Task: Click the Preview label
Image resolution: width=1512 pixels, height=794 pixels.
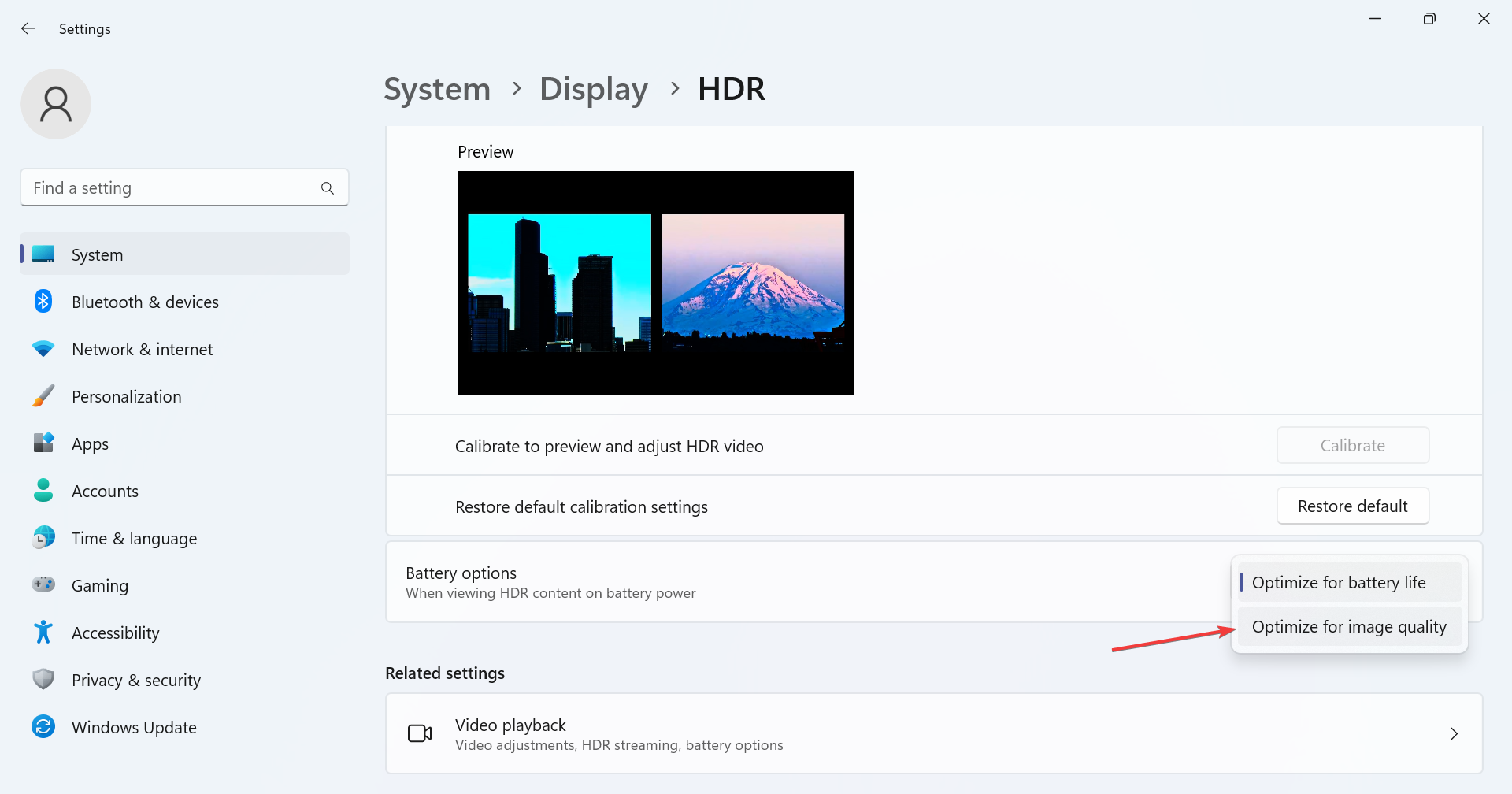Action: pos(485,152)
